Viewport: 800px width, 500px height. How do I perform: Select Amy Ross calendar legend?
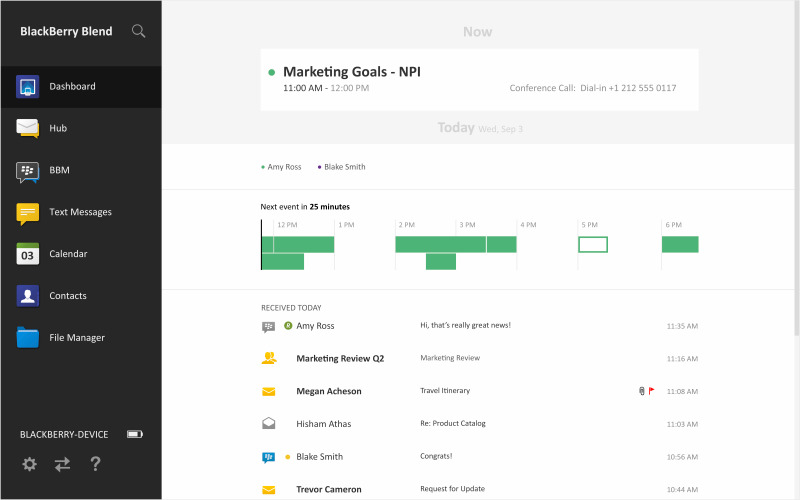point(281,167)
